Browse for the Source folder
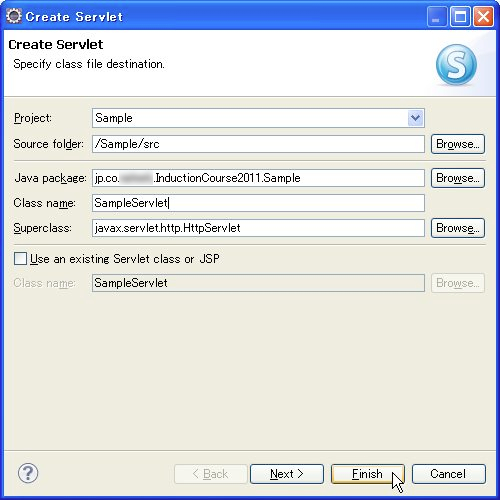Image resolution: width=500 pixels, height=500 pixels. [458, 144]
